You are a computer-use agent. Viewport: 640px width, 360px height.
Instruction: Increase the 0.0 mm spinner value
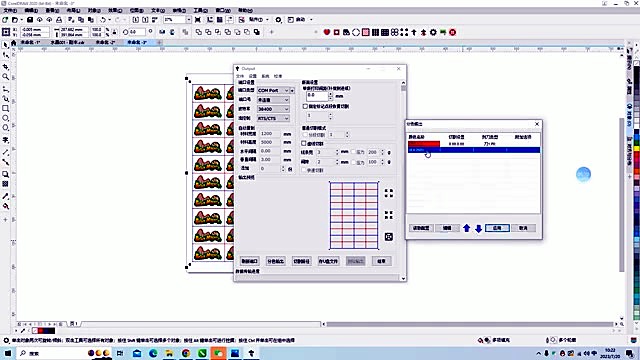tap(330, 94)
